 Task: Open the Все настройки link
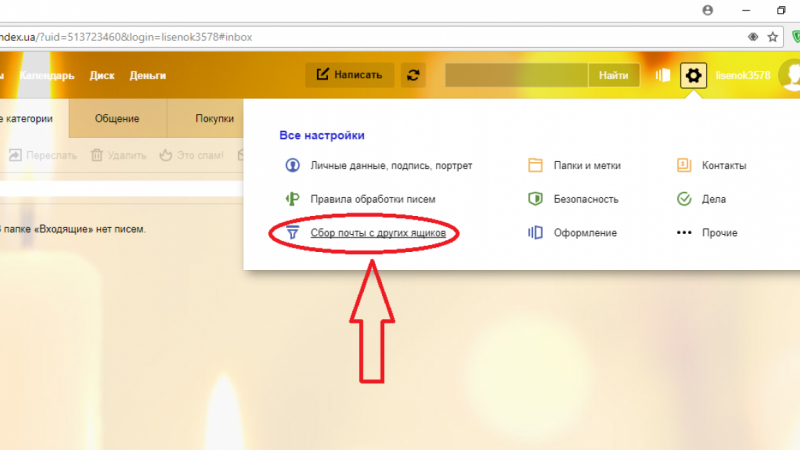(x=322, y=135)
